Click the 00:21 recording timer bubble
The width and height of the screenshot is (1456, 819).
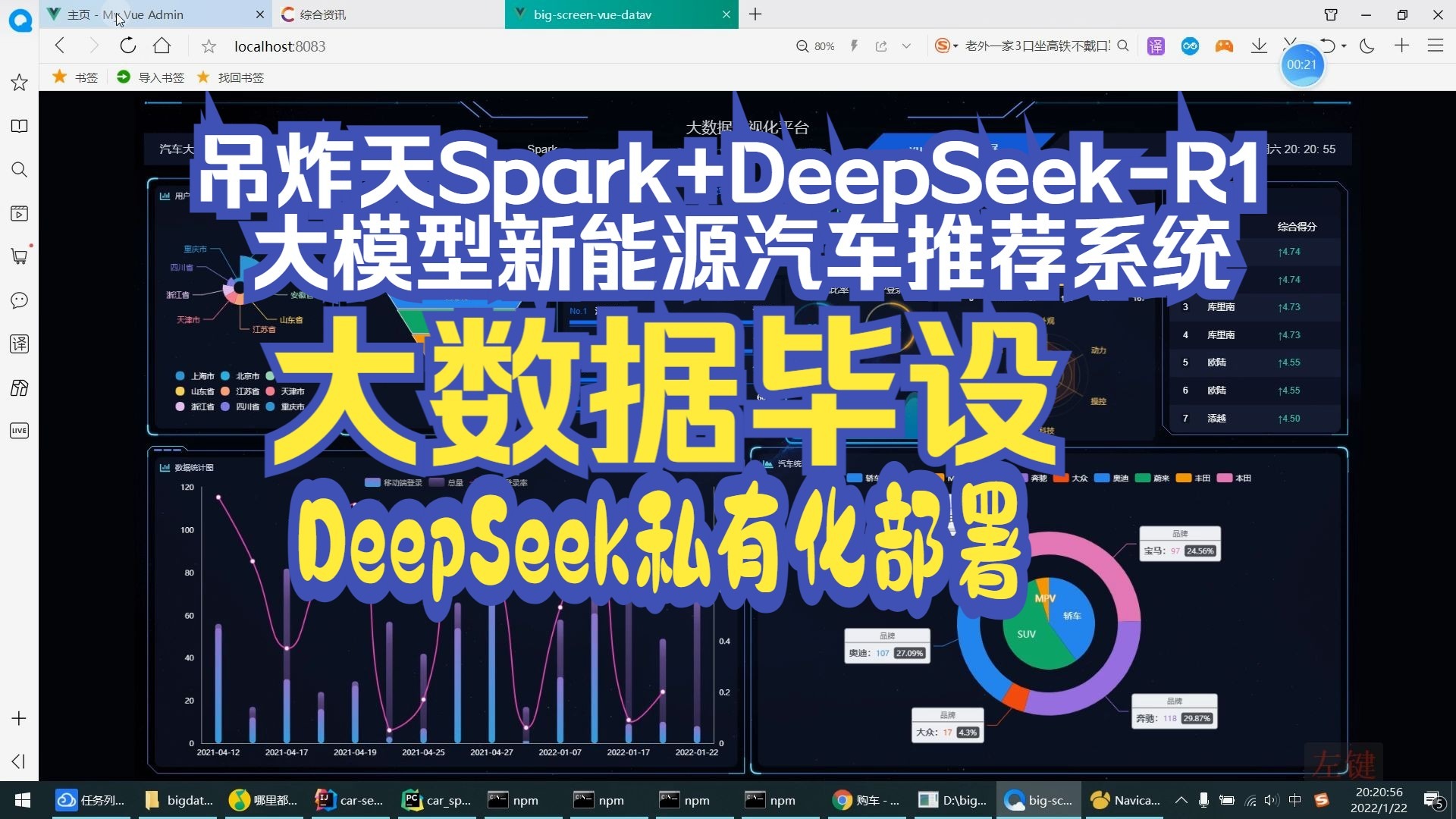[1302, 65]
